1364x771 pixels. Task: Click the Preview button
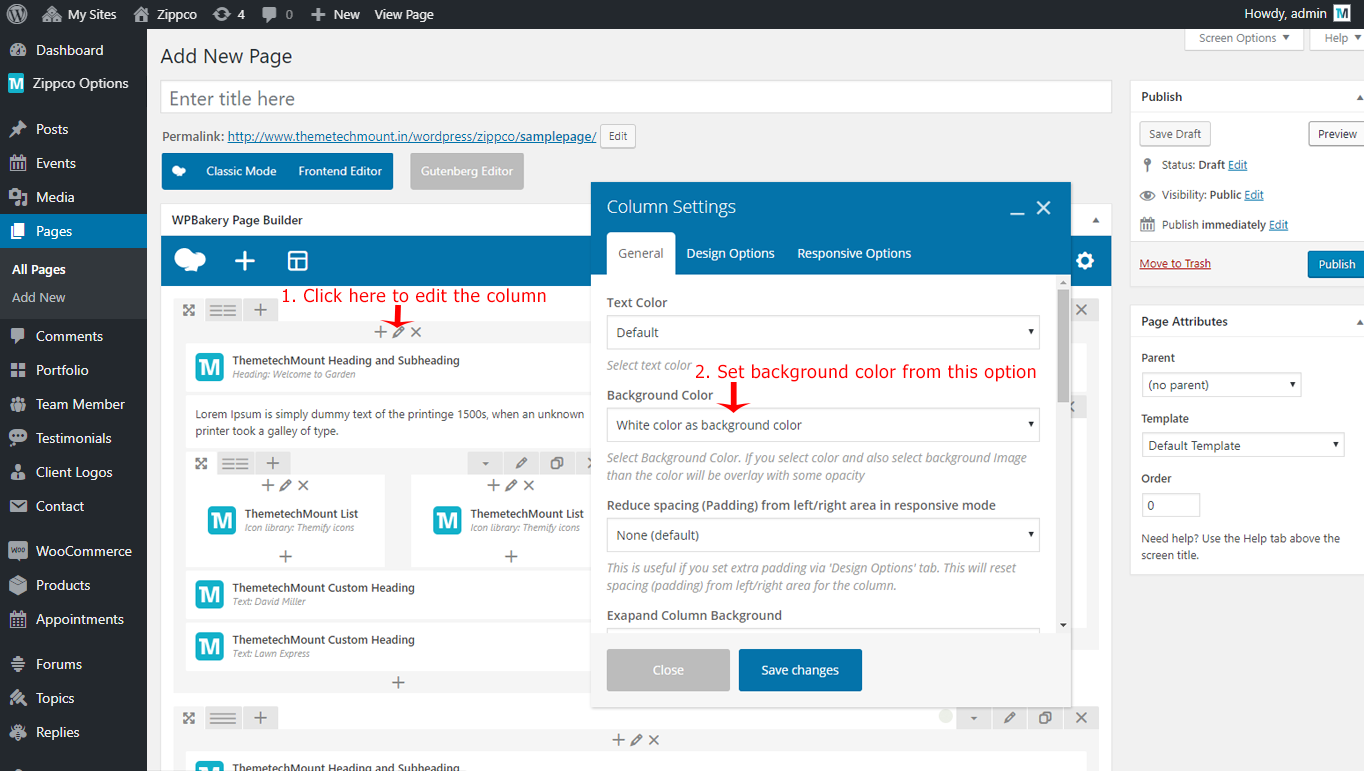1336,134
